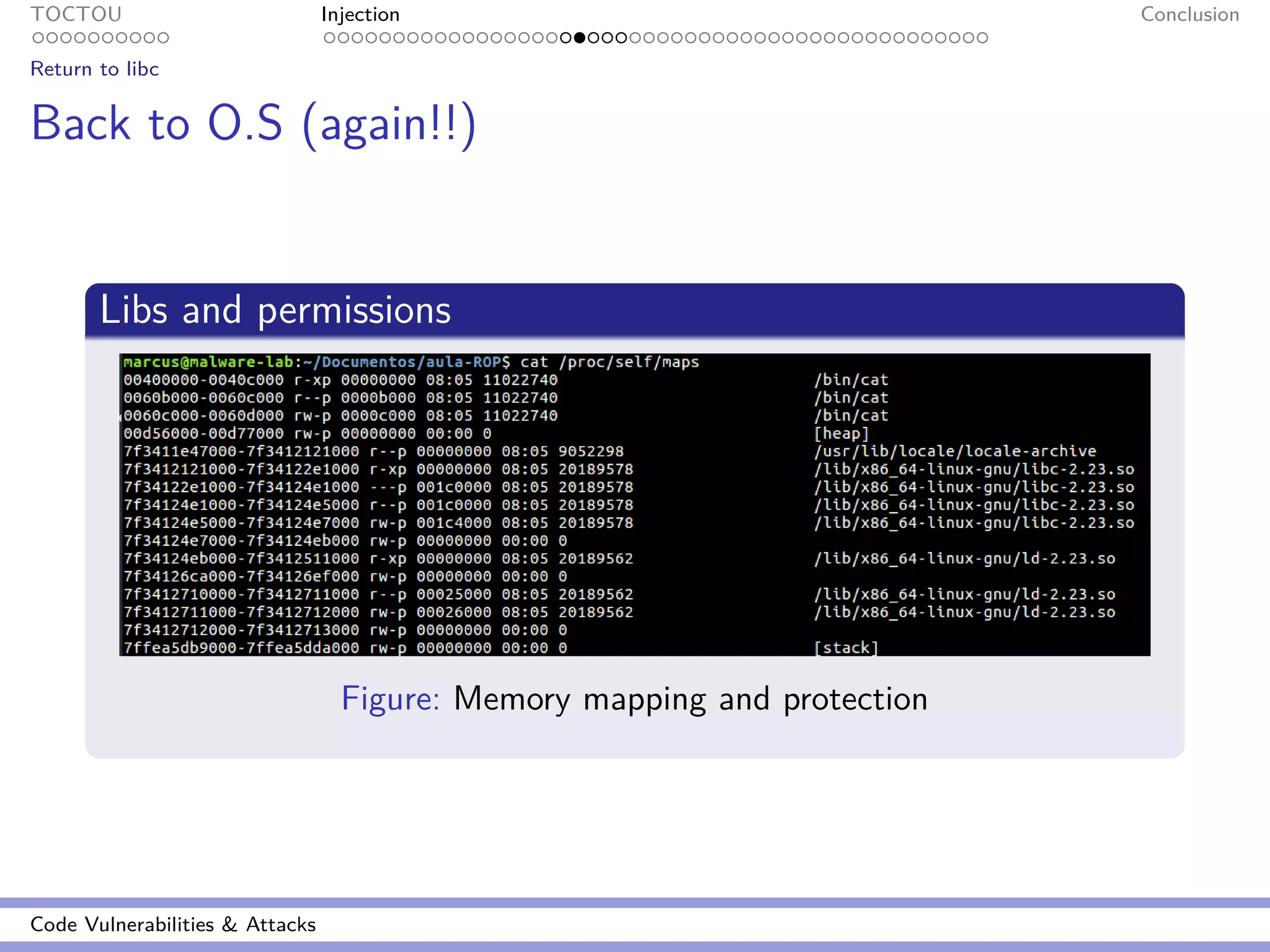Click the Libs and permissions block header
The height and width of the screenshot is (952, 1270).
click(635, 310)
